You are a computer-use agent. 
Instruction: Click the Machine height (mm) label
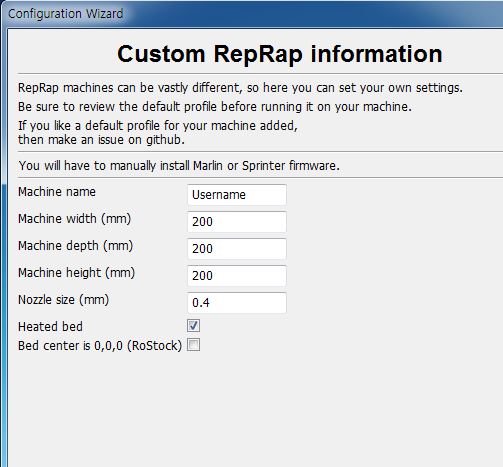77,273
